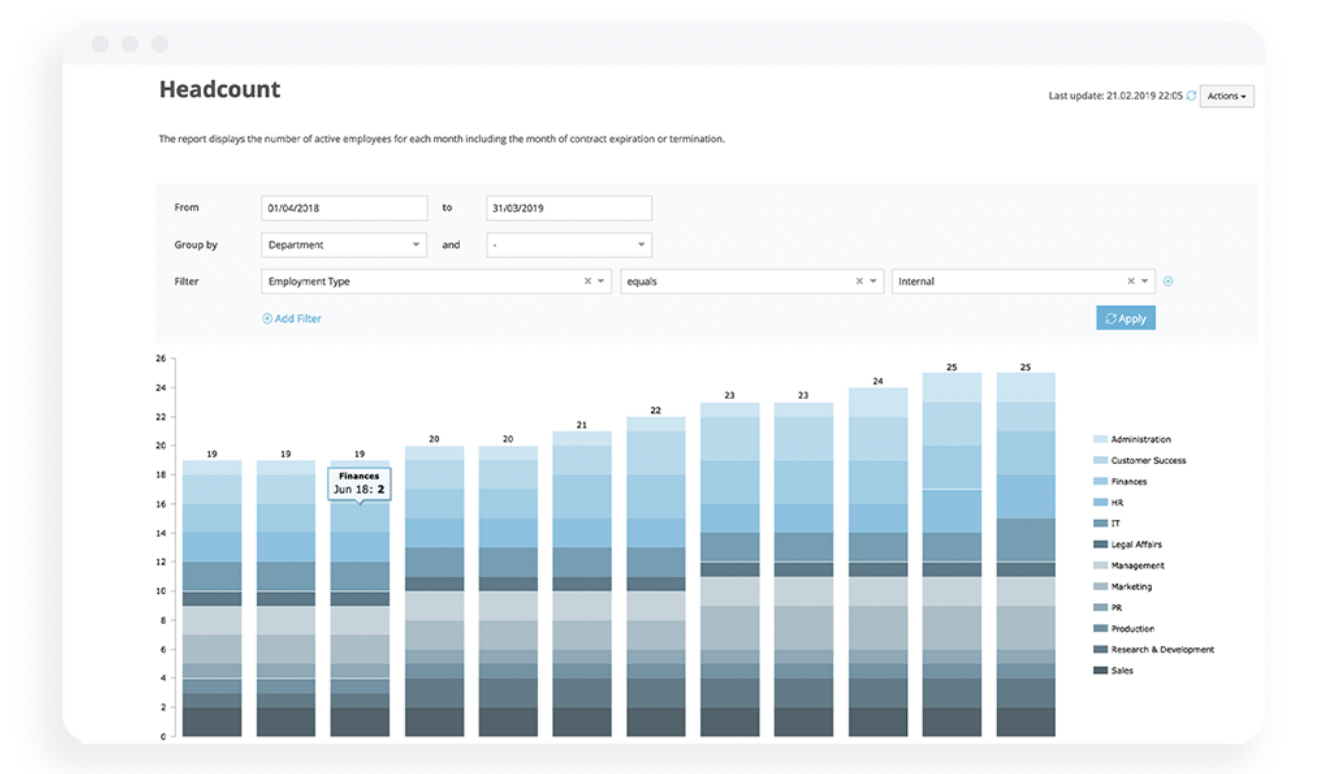This screenshot has height=774, width=1344.
Task: Remove the filter row with circled x
Action: 1168,282
